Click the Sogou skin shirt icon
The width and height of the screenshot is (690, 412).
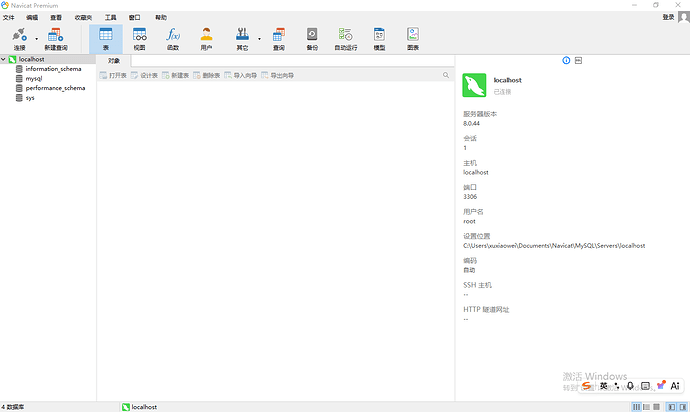(x=661, y=386)
